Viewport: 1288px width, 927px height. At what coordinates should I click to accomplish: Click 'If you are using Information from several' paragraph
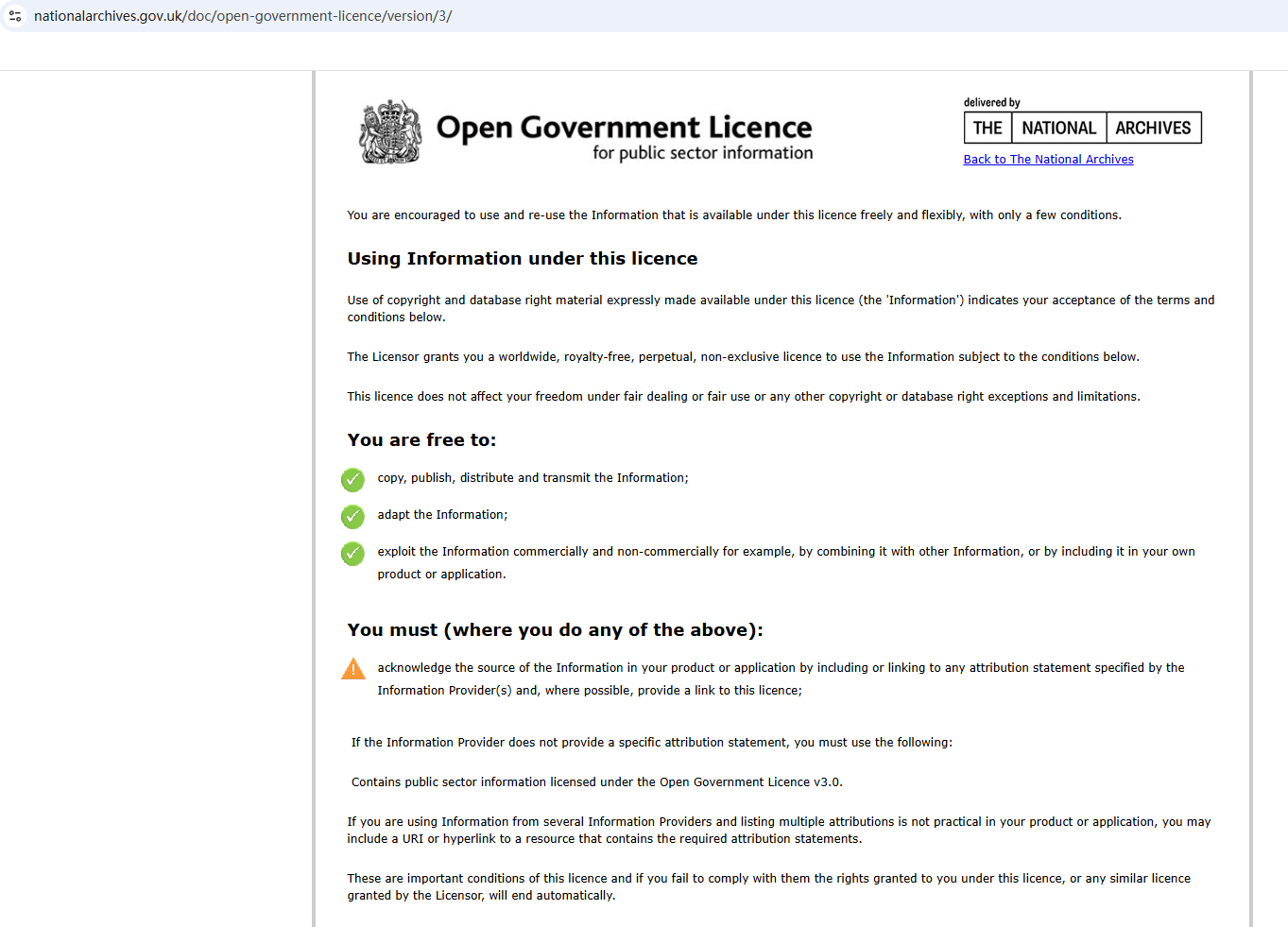point(779,831)
